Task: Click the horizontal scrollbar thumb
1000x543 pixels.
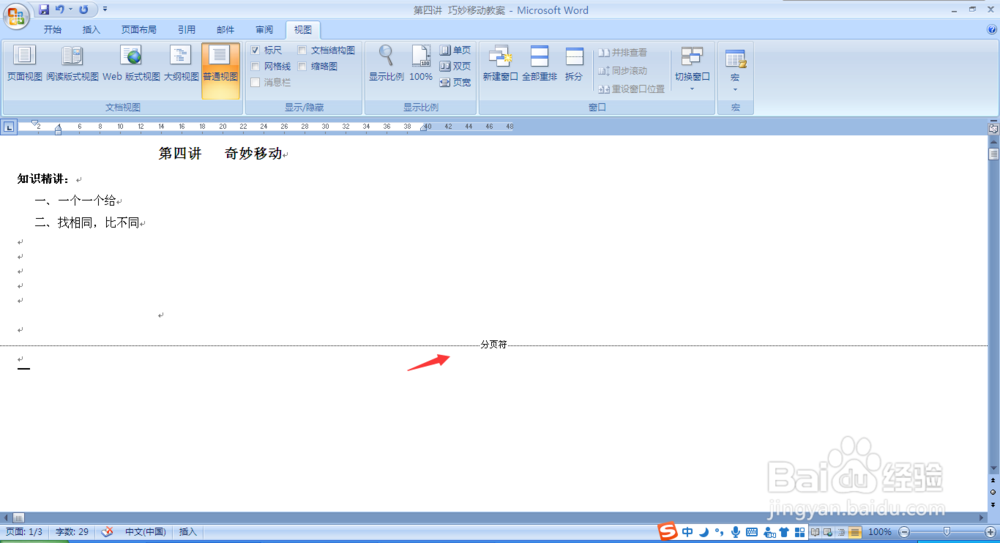Action: 18,517
